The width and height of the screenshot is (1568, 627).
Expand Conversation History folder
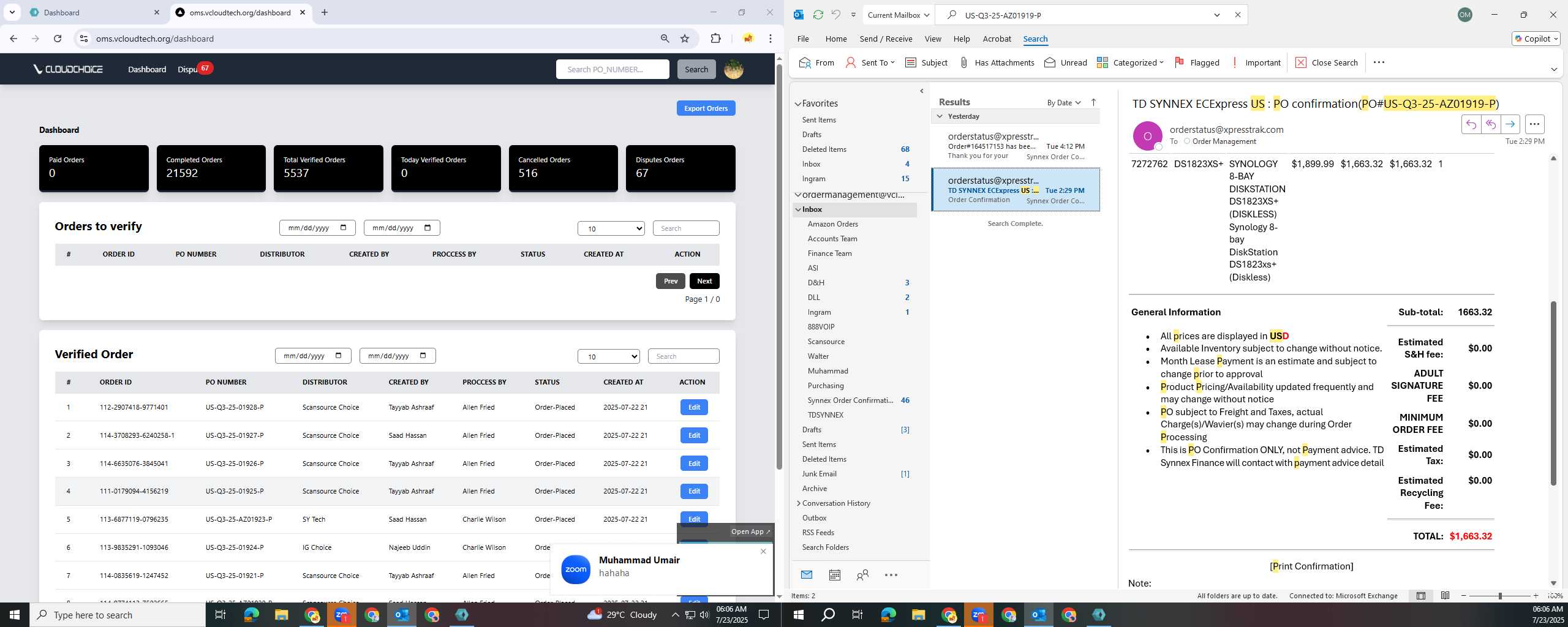tap(799, 503)
